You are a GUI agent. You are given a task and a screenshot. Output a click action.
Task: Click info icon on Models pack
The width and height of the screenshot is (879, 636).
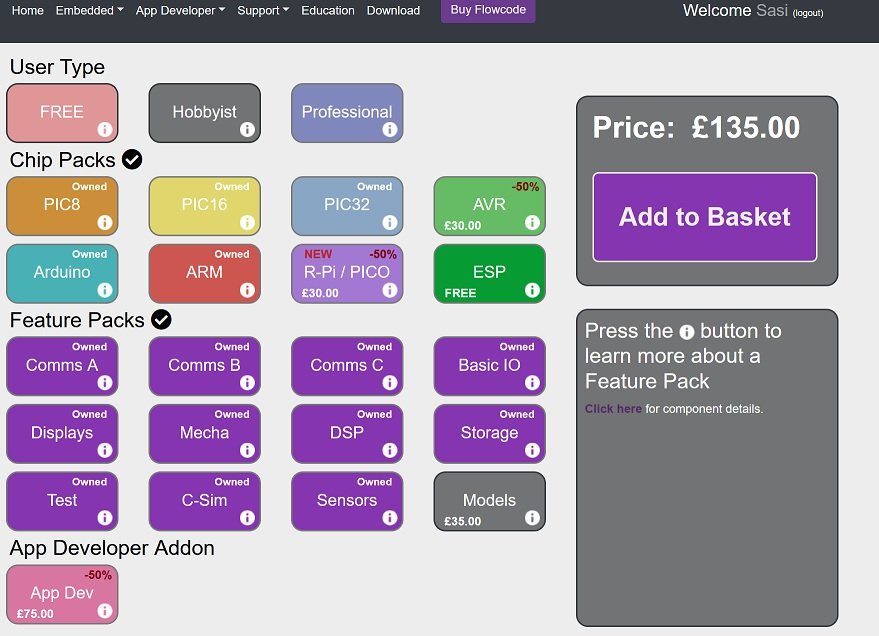coord(532,518)
